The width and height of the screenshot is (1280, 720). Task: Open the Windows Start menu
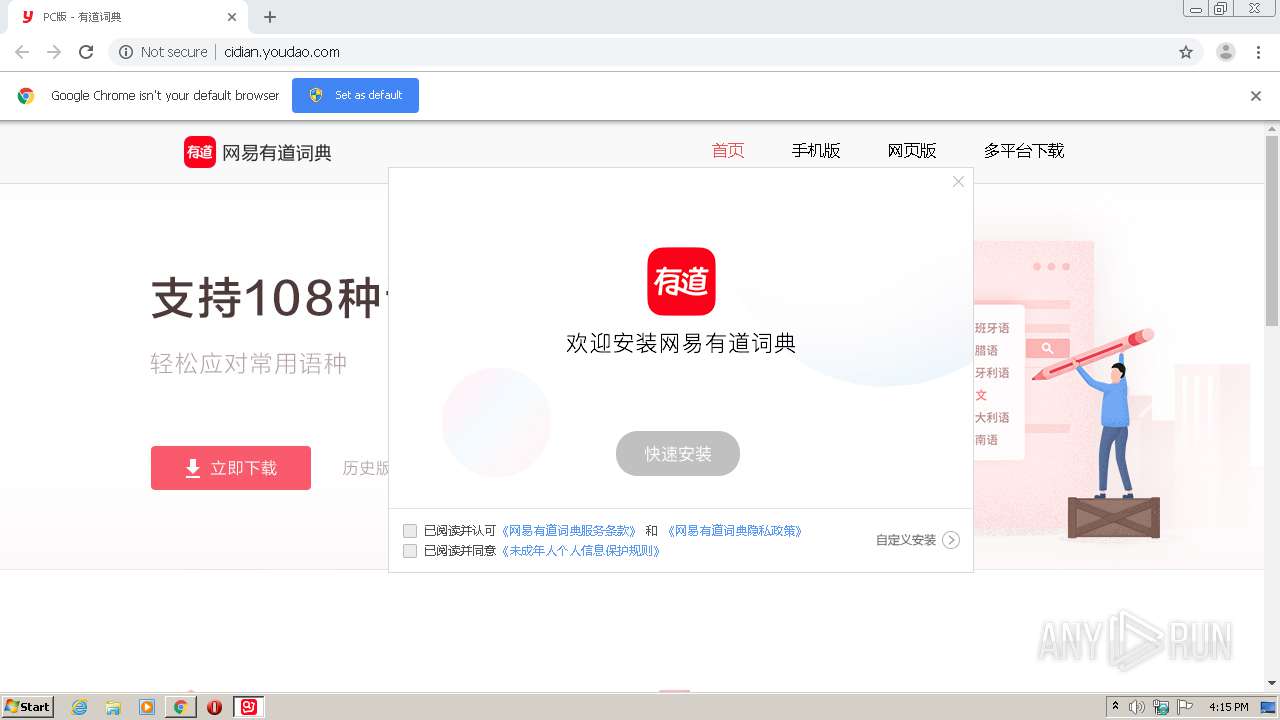(28, 707)
